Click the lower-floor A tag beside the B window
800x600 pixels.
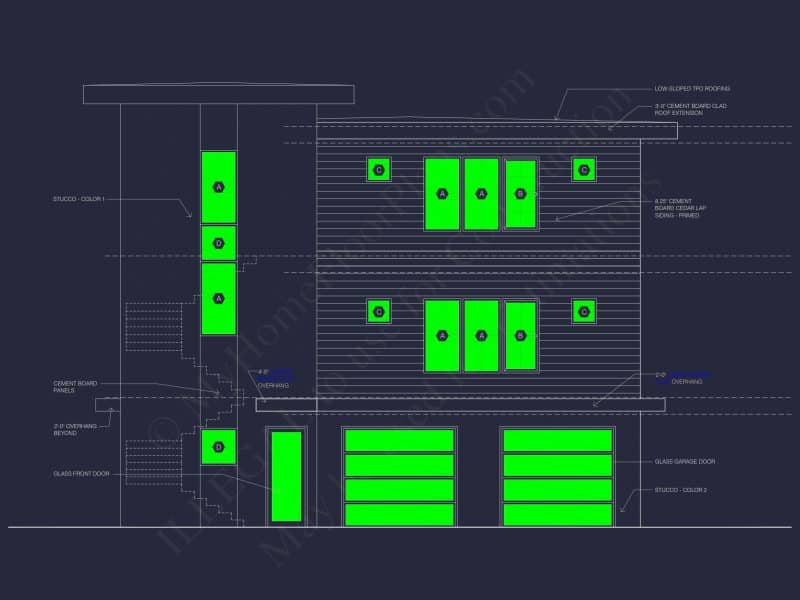point(481,336)
